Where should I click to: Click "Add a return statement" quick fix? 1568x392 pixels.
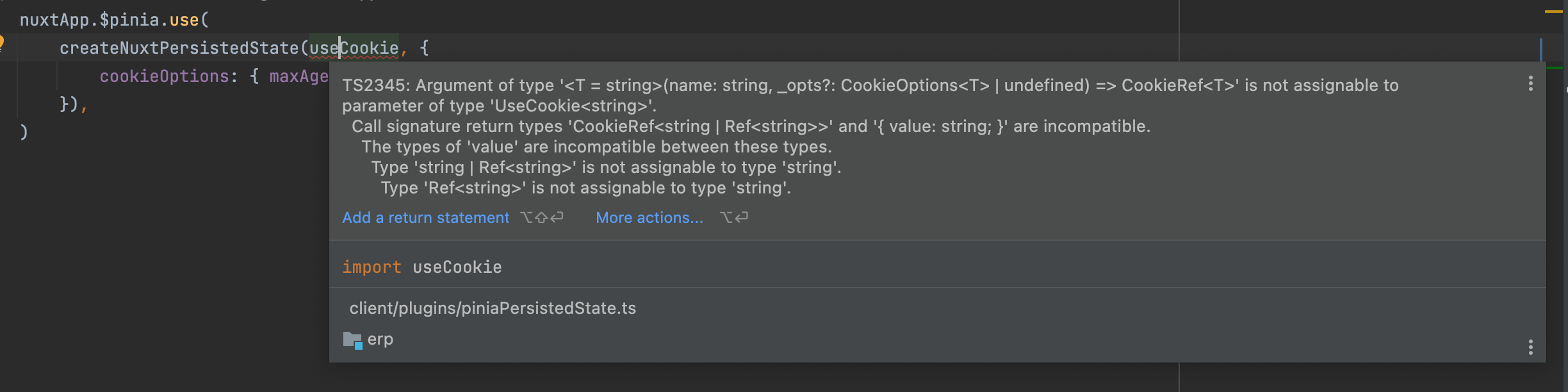pyautogui.click(x=425, y=218)
